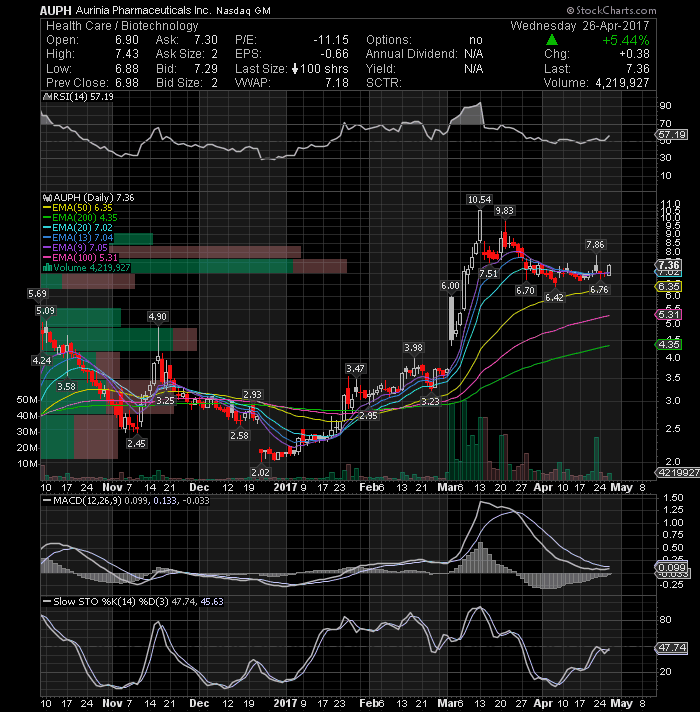Click the Health Care / Biotechnology sector label
The image size is (700, 712).
click(122, 26)
